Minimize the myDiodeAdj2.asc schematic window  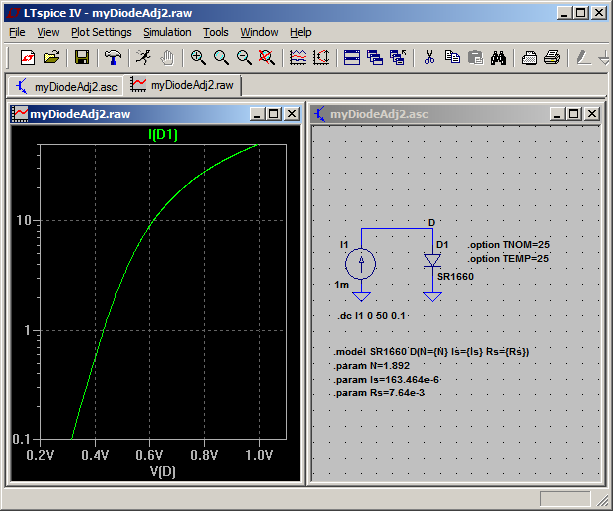click(557, 114)
